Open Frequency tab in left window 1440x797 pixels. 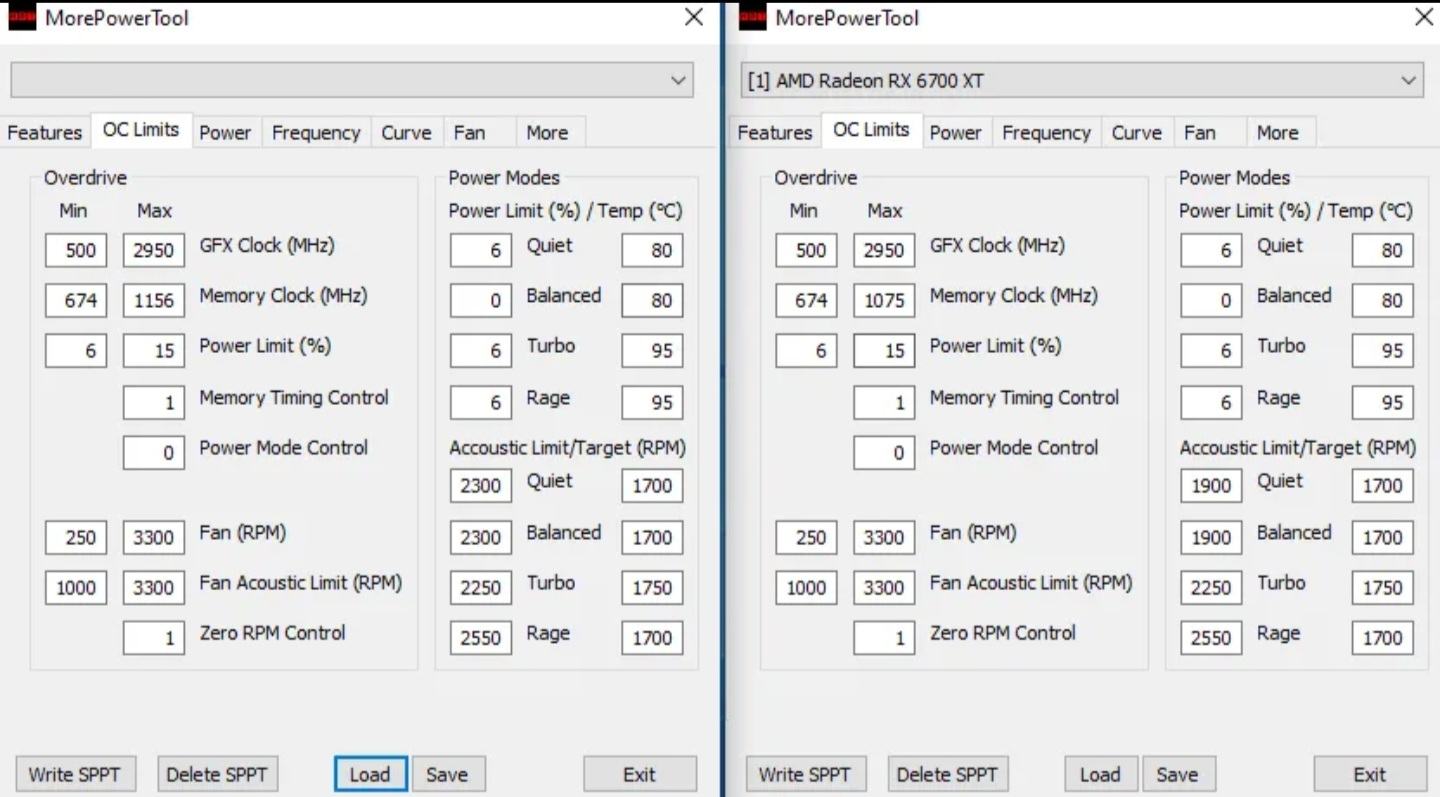pyautogui.click(x=316, y=133)
